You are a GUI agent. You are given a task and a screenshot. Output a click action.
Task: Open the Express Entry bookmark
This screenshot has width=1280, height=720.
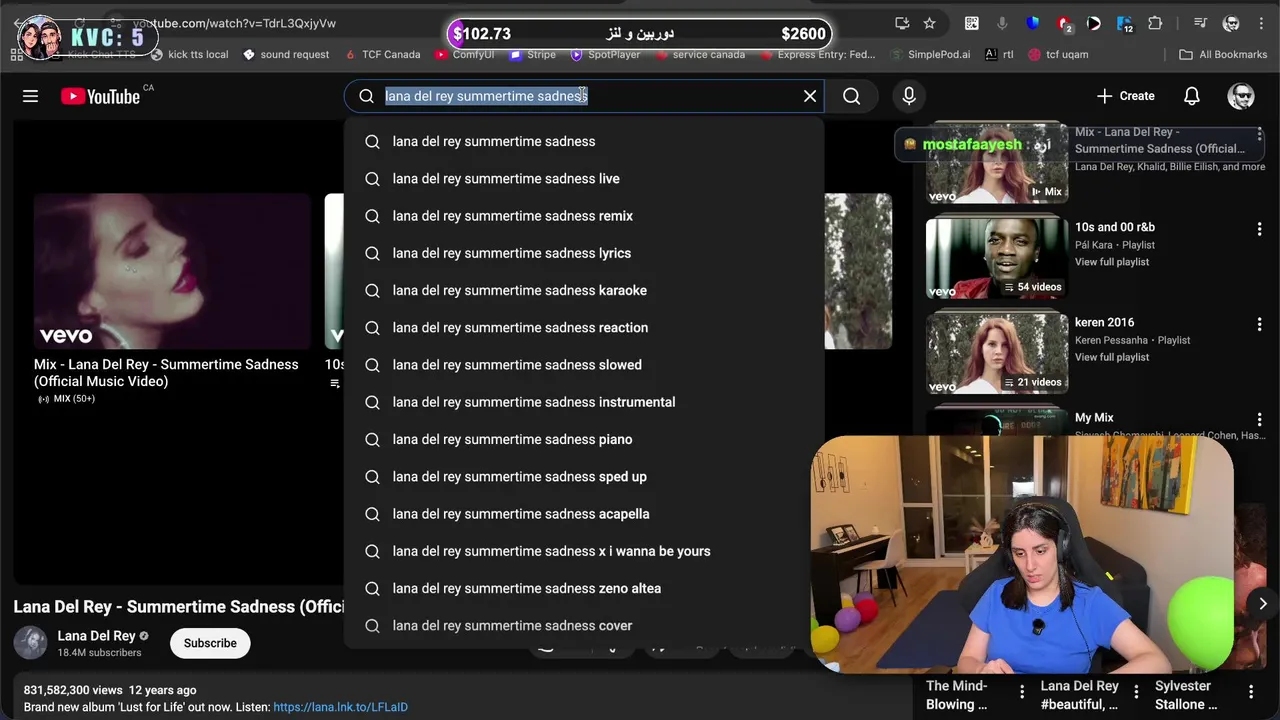click(817, 54)
